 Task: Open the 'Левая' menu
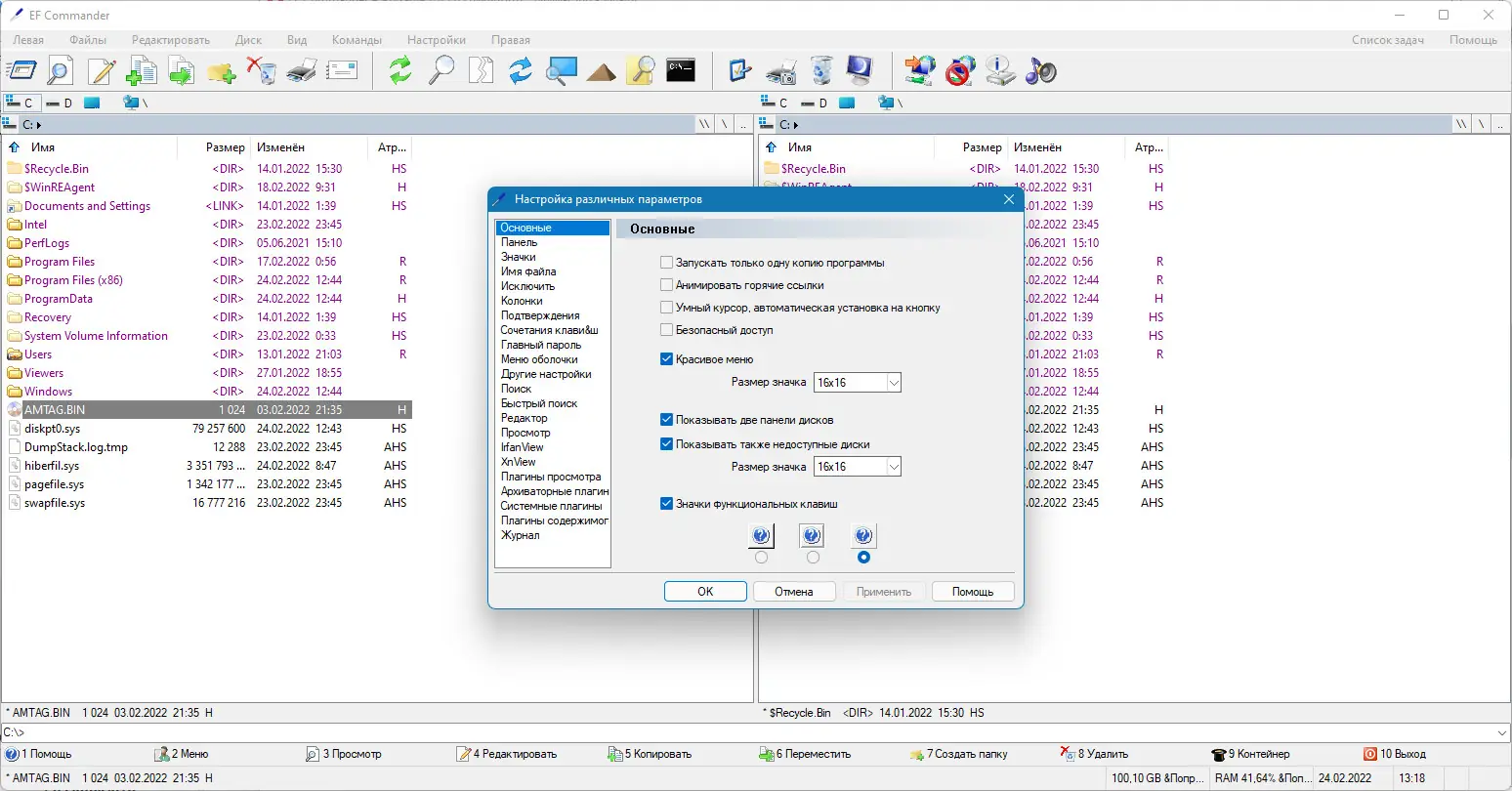point(28,40)
